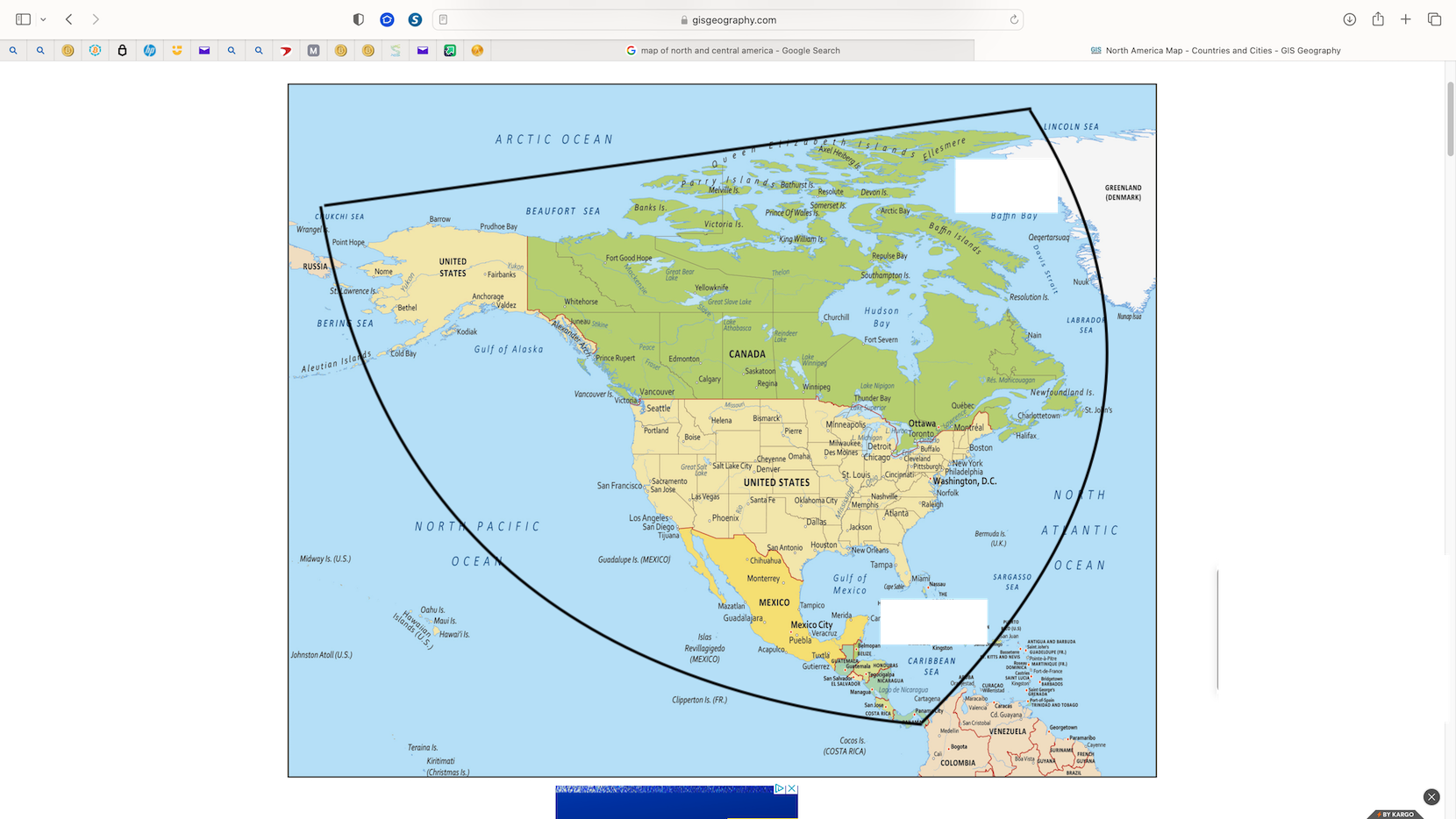The width and height of the screenshot is (1456, 819).
Task: Click the San Francisco label
Action: pos(619,485)
